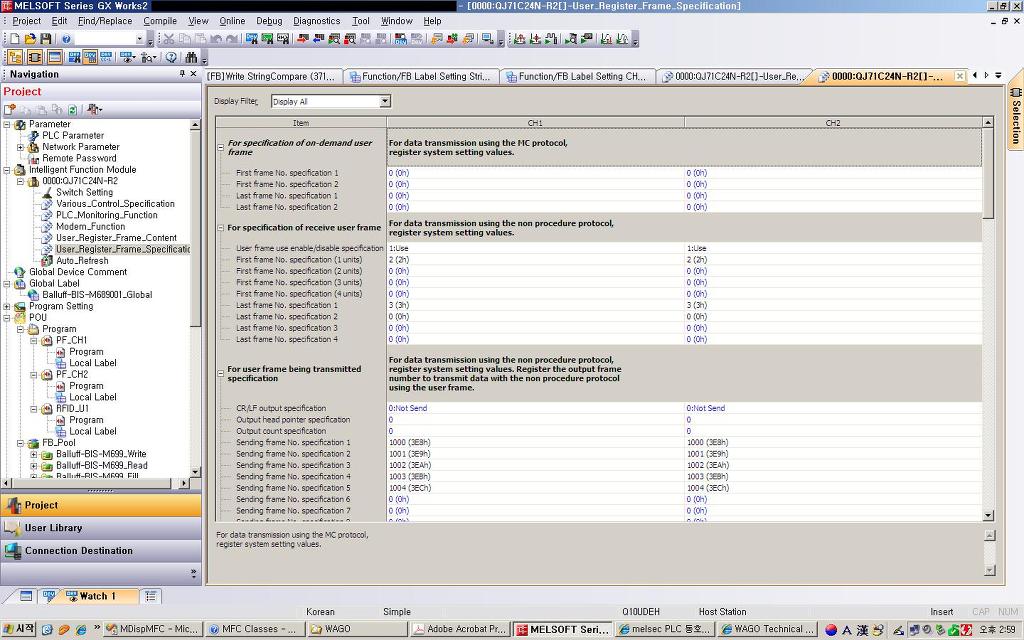The height and width of the screenshot is (640, 1024).
Task: Select Auto_Refresh in the project tree
Action: click(82, 261)
